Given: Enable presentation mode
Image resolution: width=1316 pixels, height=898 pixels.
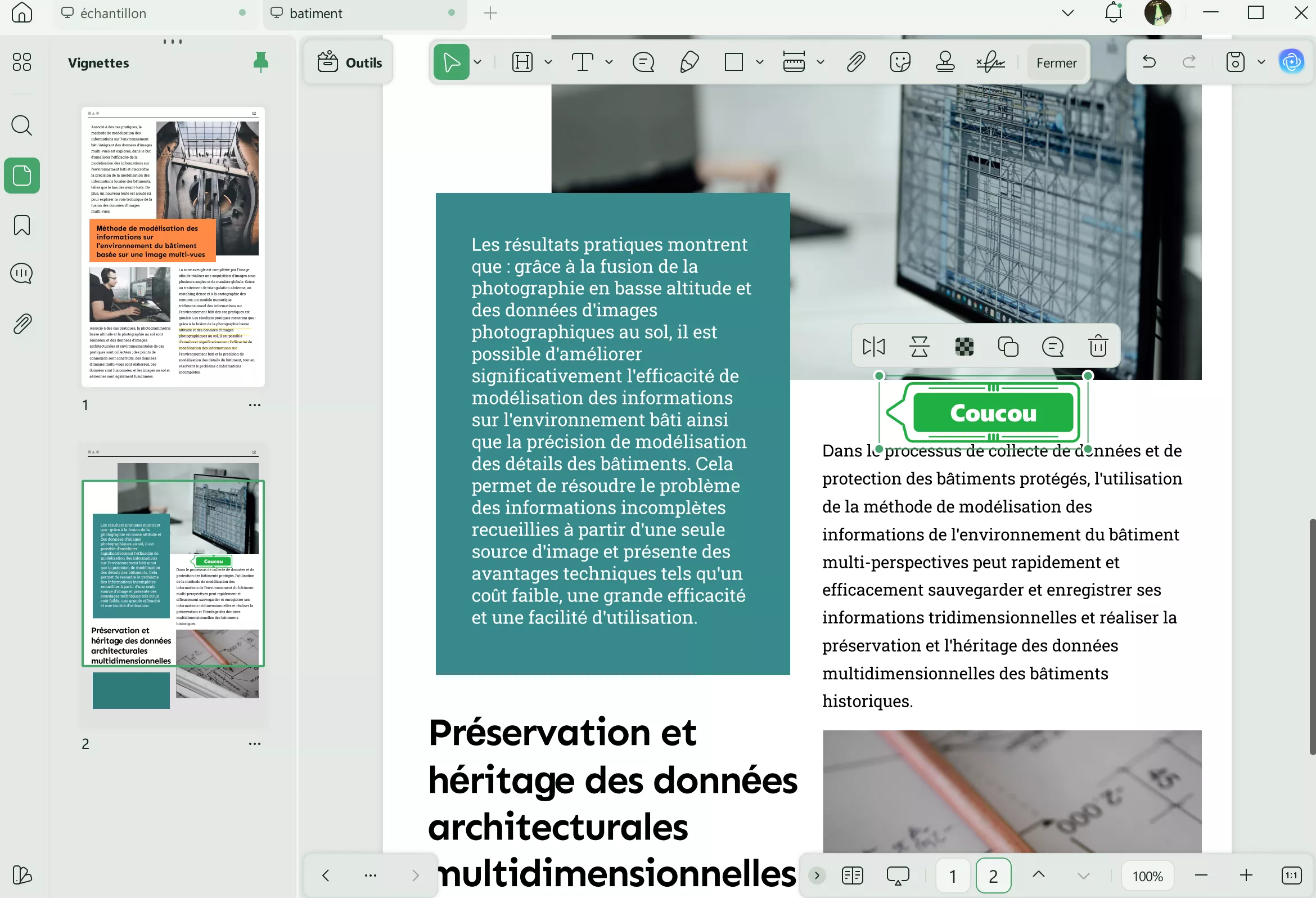Looking at the screenshot, I should [x=898, y=875].
